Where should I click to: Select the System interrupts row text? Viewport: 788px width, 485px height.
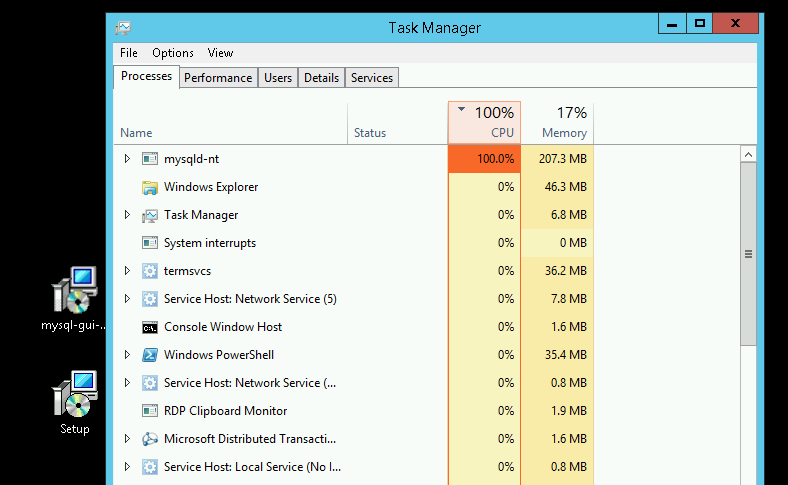coord(210,243)
